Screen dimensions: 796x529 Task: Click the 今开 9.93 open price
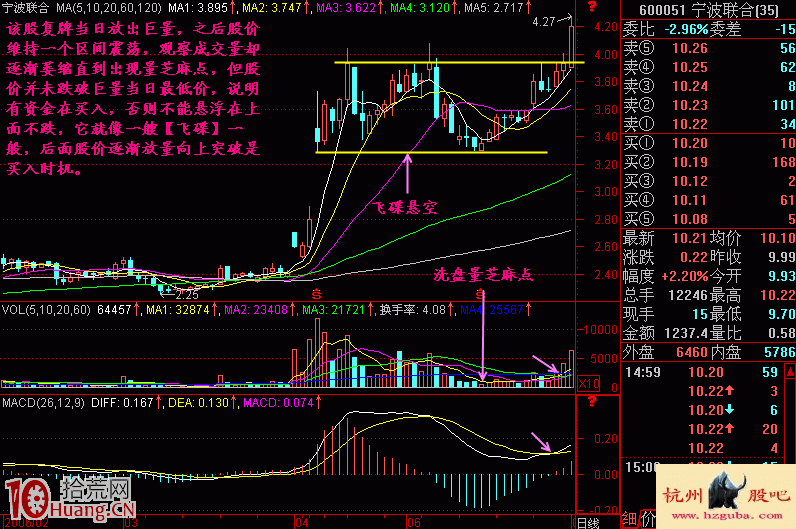[x=782, y=276]
